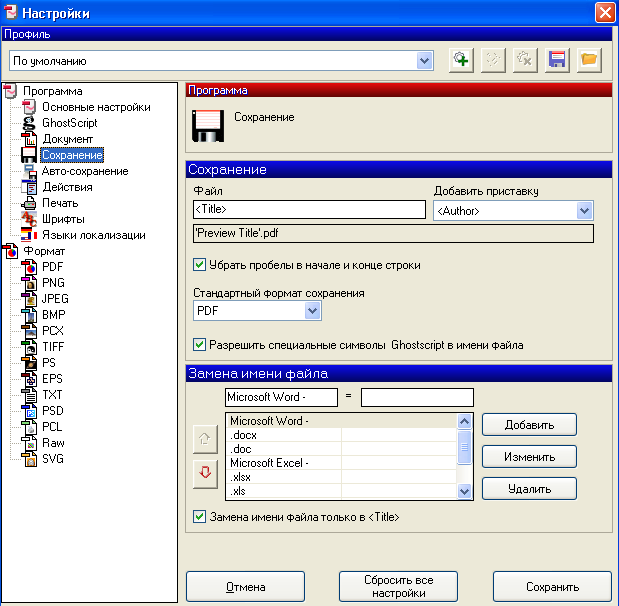
Task: Click the rename profile icon
Action: point(493,60)
